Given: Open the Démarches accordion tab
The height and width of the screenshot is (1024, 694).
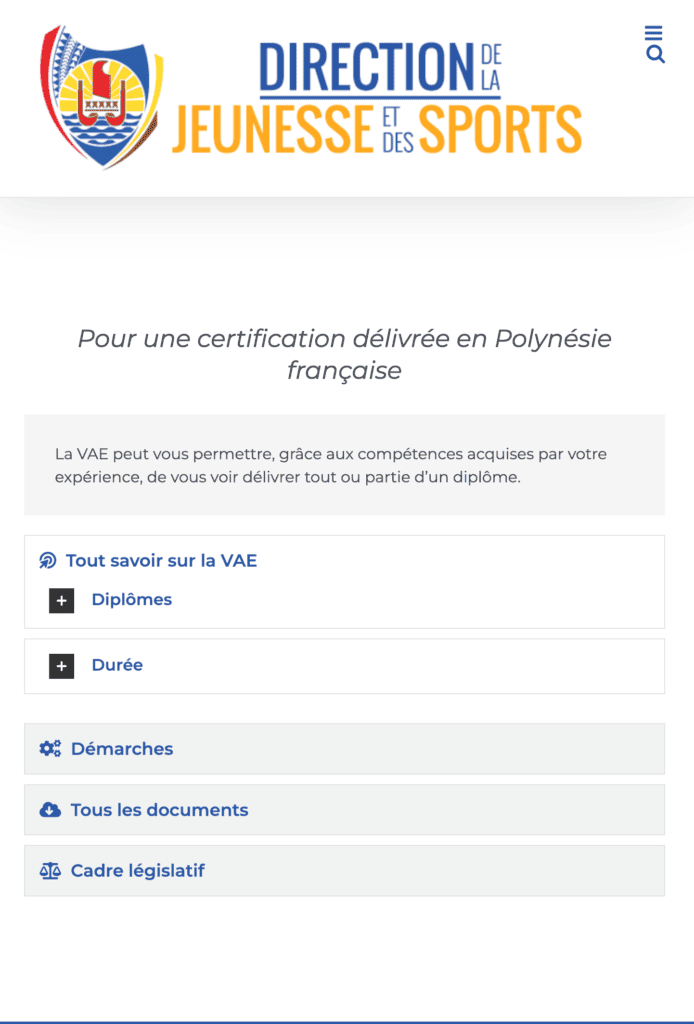Looking at the screenshot, I should pyautogui.click(x=122, y=749).
